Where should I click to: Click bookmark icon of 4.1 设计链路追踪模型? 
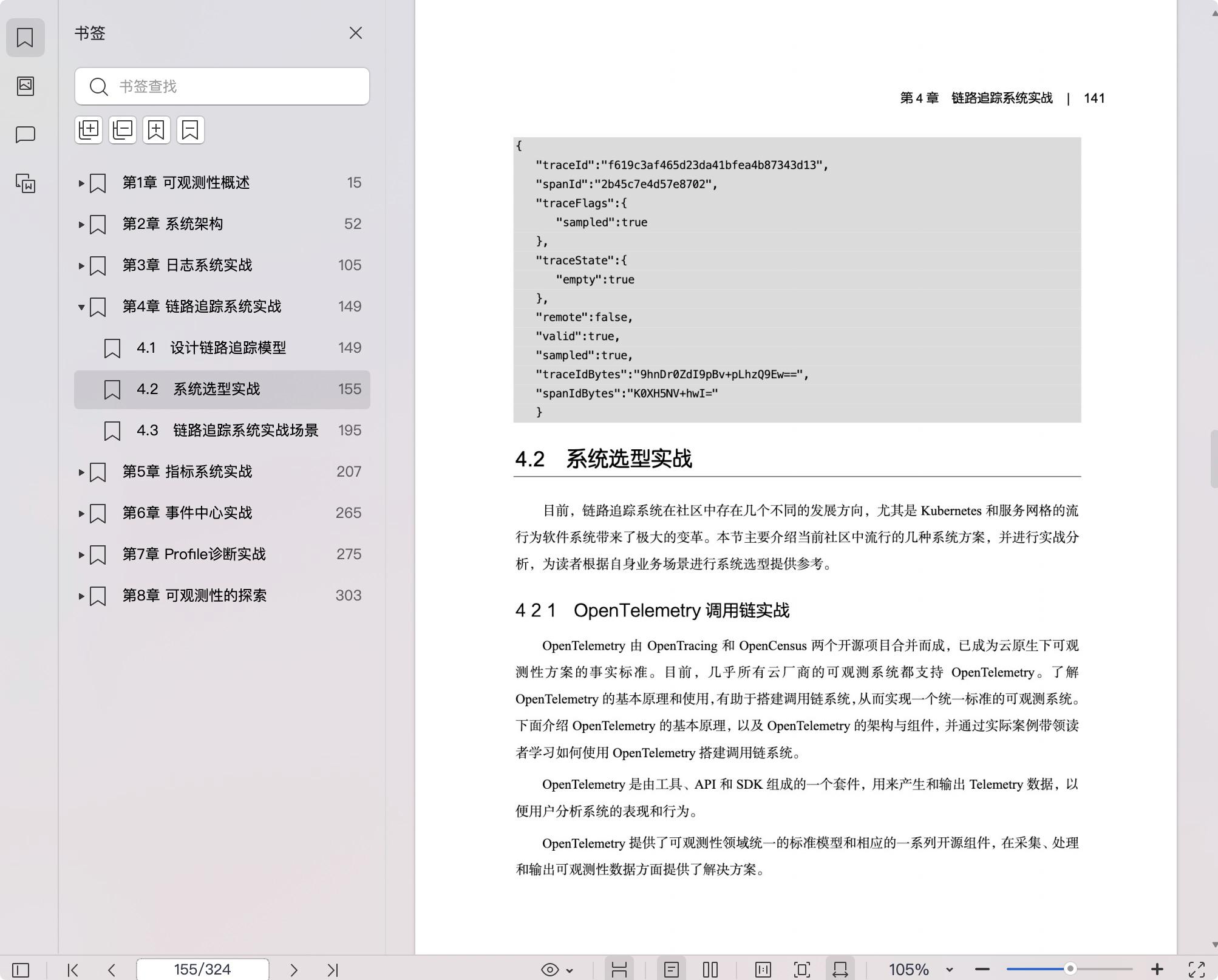point(112,349)
